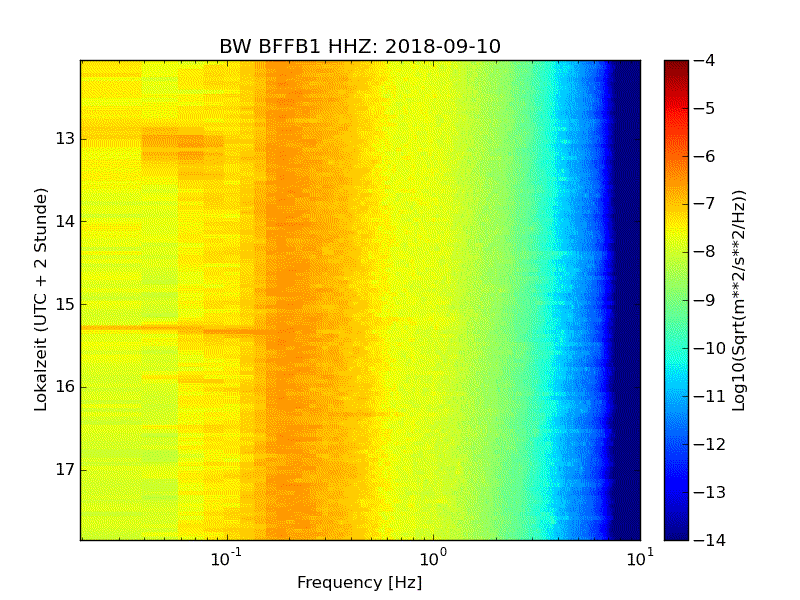Click the colorbar tick label −10
The height and width of the screenshot is (600, 800).
pyautogui.click(x=709, y=348)
